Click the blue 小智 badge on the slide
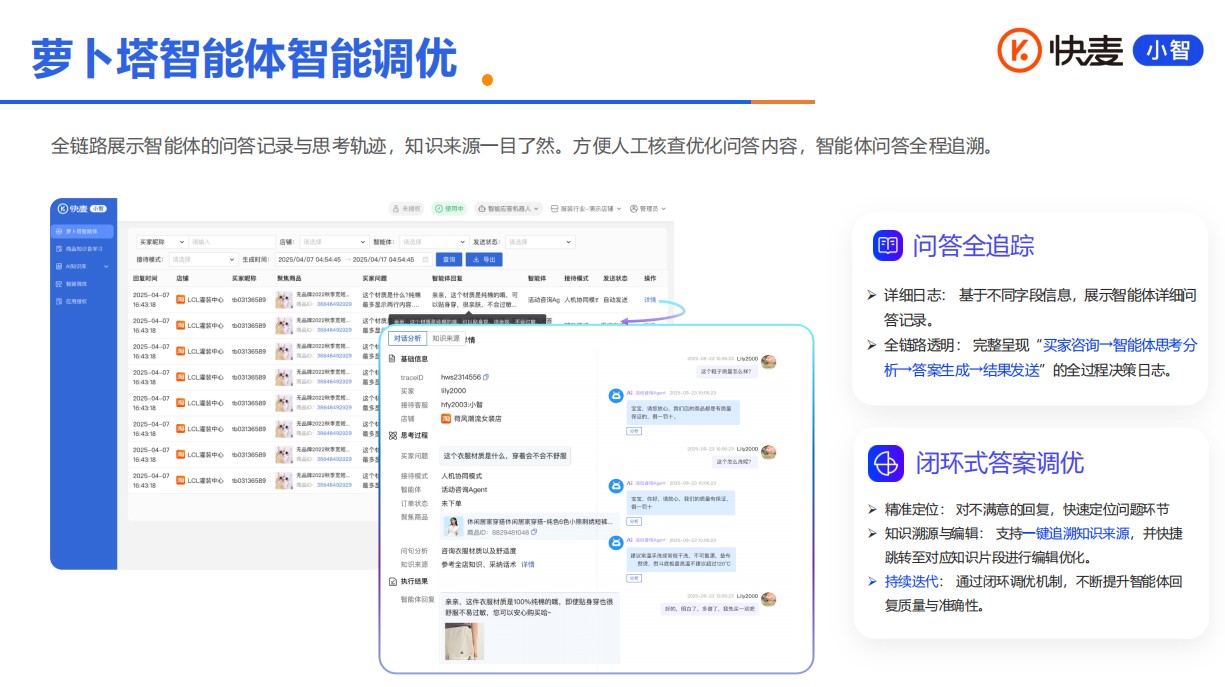 tap(1168, 49)
